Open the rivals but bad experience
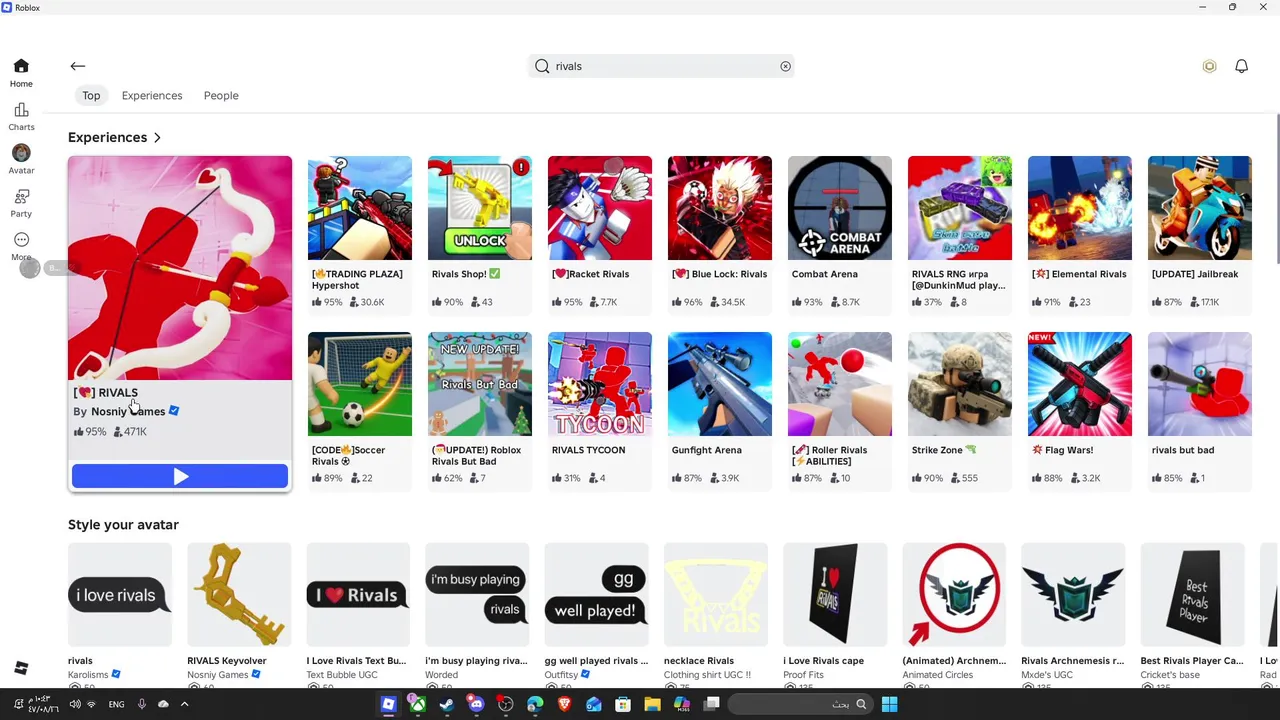Viewport: 1280px width, 720px height. click(x=1200, y=410)
